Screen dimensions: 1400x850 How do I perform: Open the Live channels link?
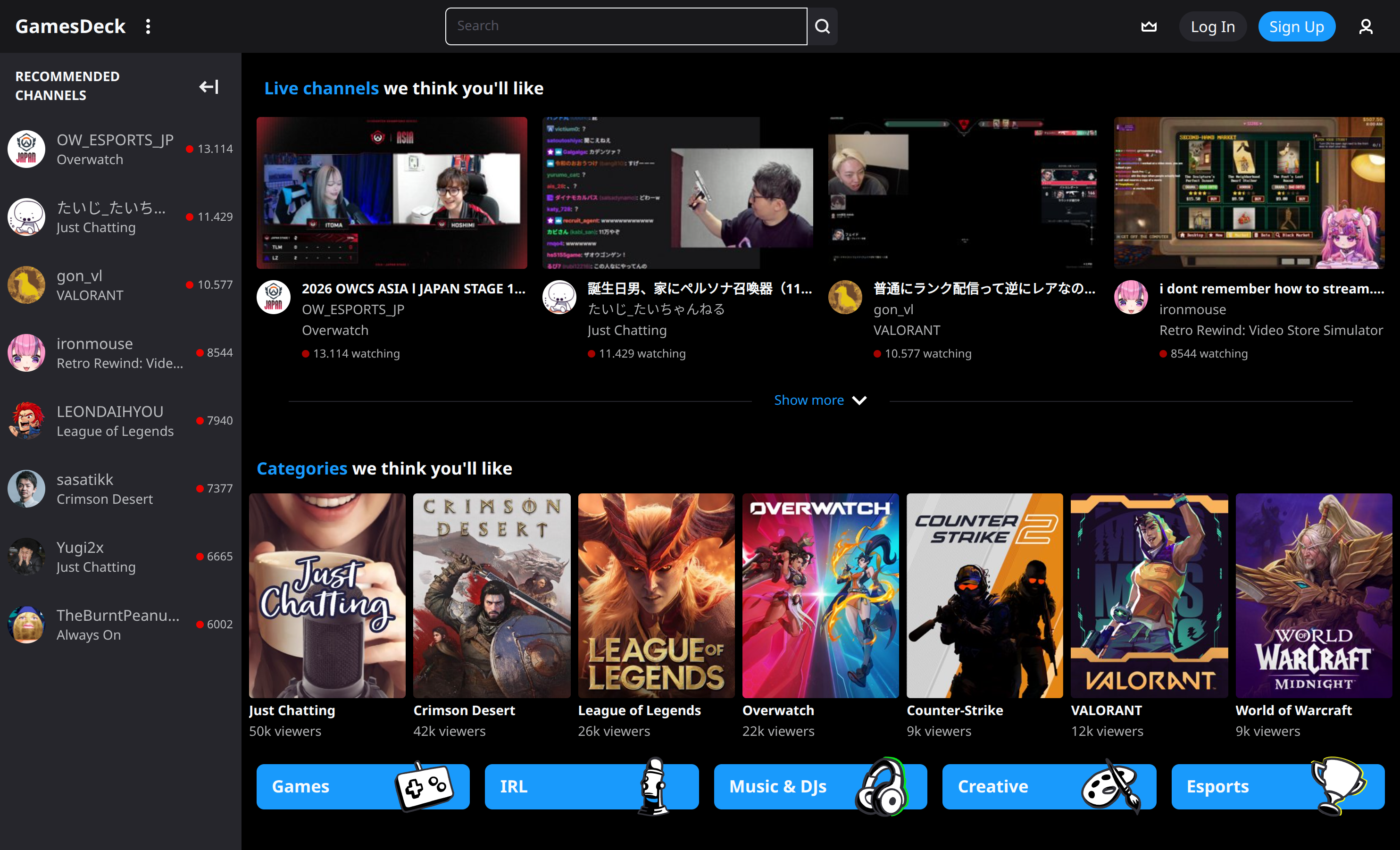[x=321, y=88]
